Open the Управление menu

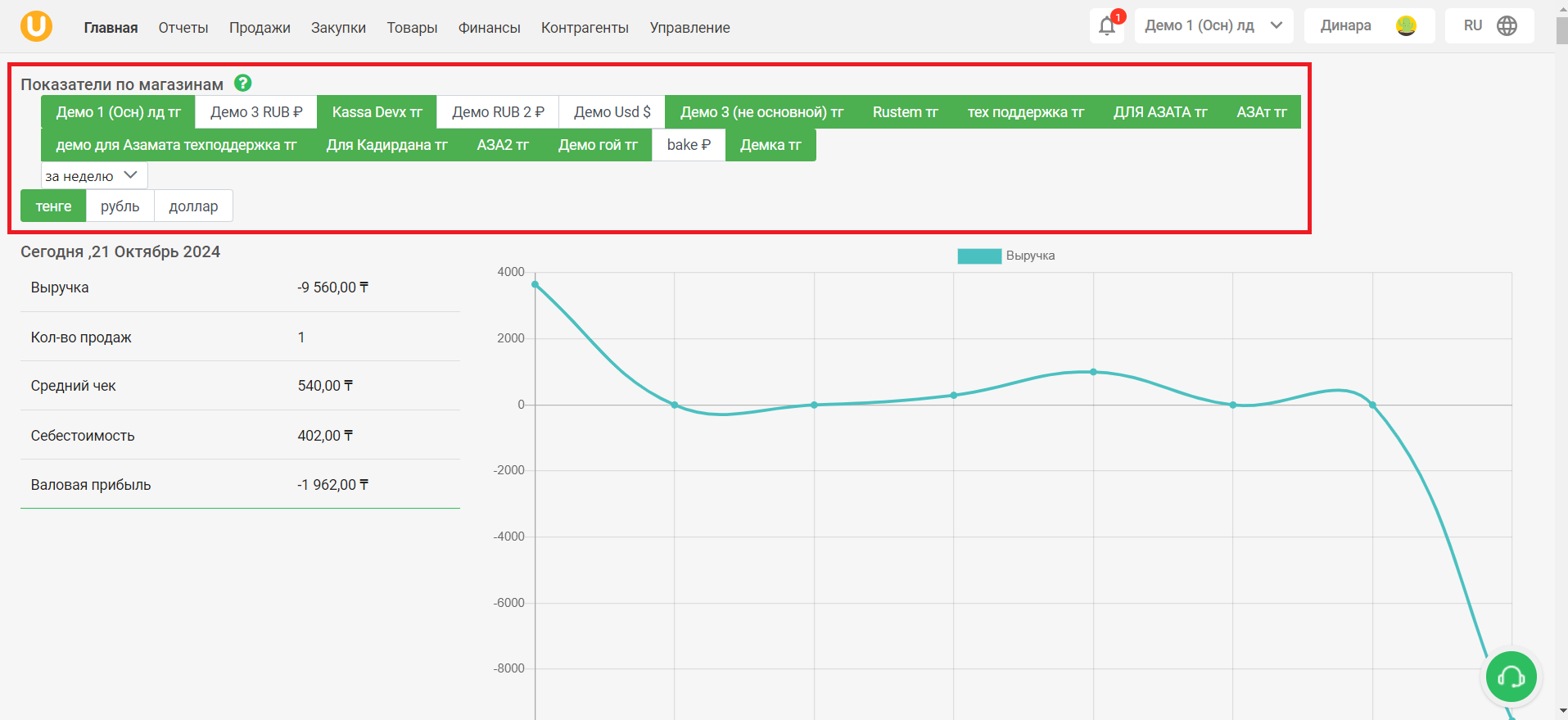click(x=689, y=28)
